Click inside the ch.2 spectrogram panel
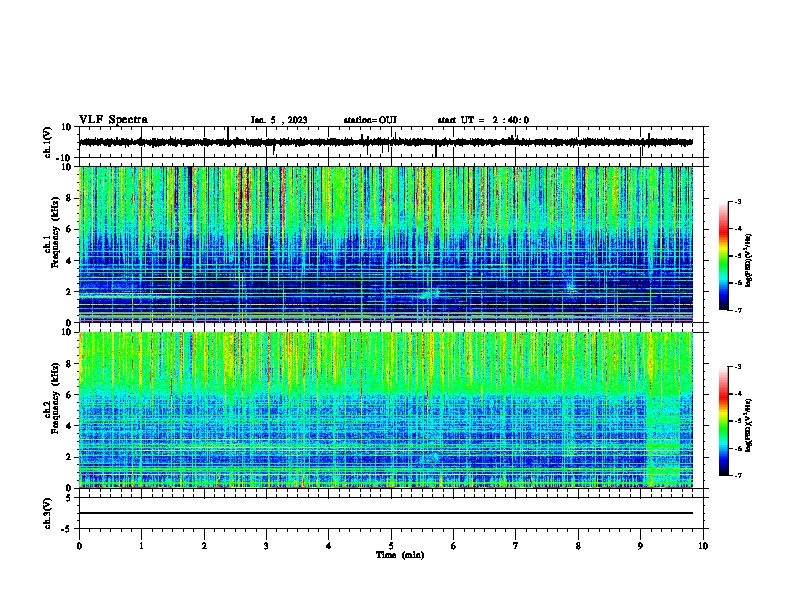 (386, 410)
